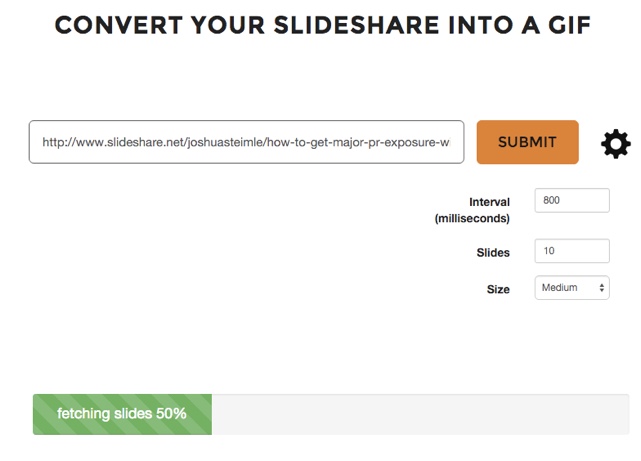Focus the slideshare URL input field
This screenshot has height=461, width=641.
(247, 142)
